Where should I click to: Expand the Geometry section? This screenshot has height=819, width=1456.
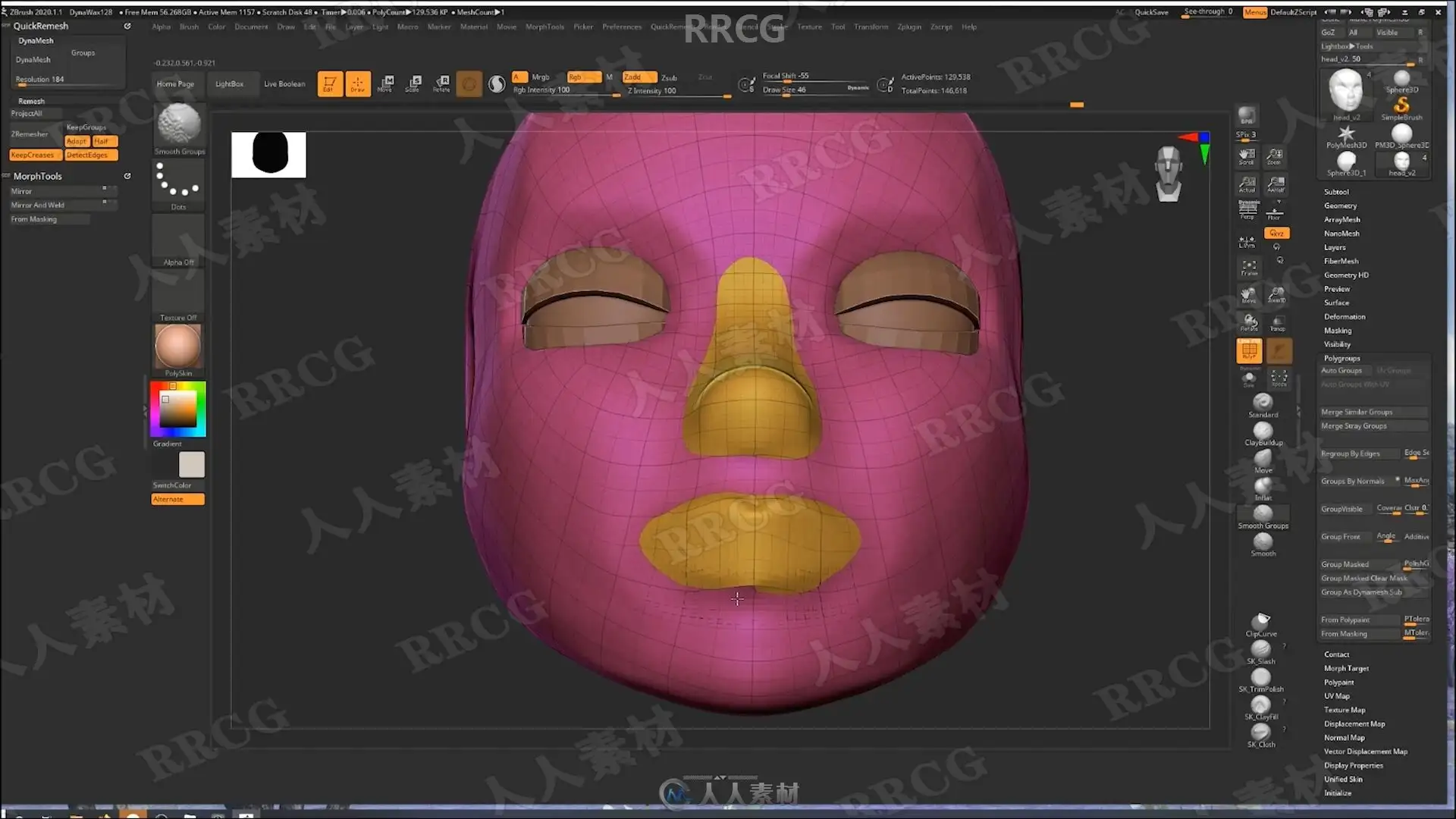click(x=1340, y=206)
